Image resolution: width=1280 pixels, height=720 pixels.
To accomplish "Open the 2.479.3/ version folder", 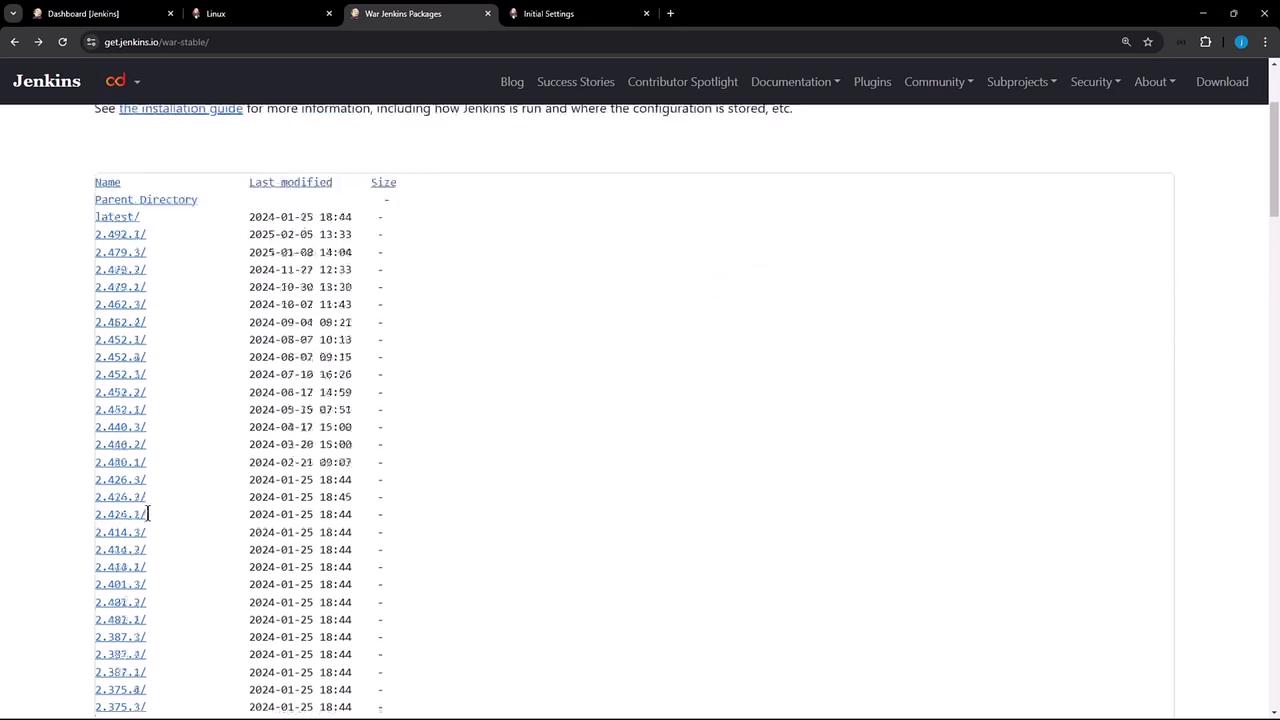I will tap(120, 252).
